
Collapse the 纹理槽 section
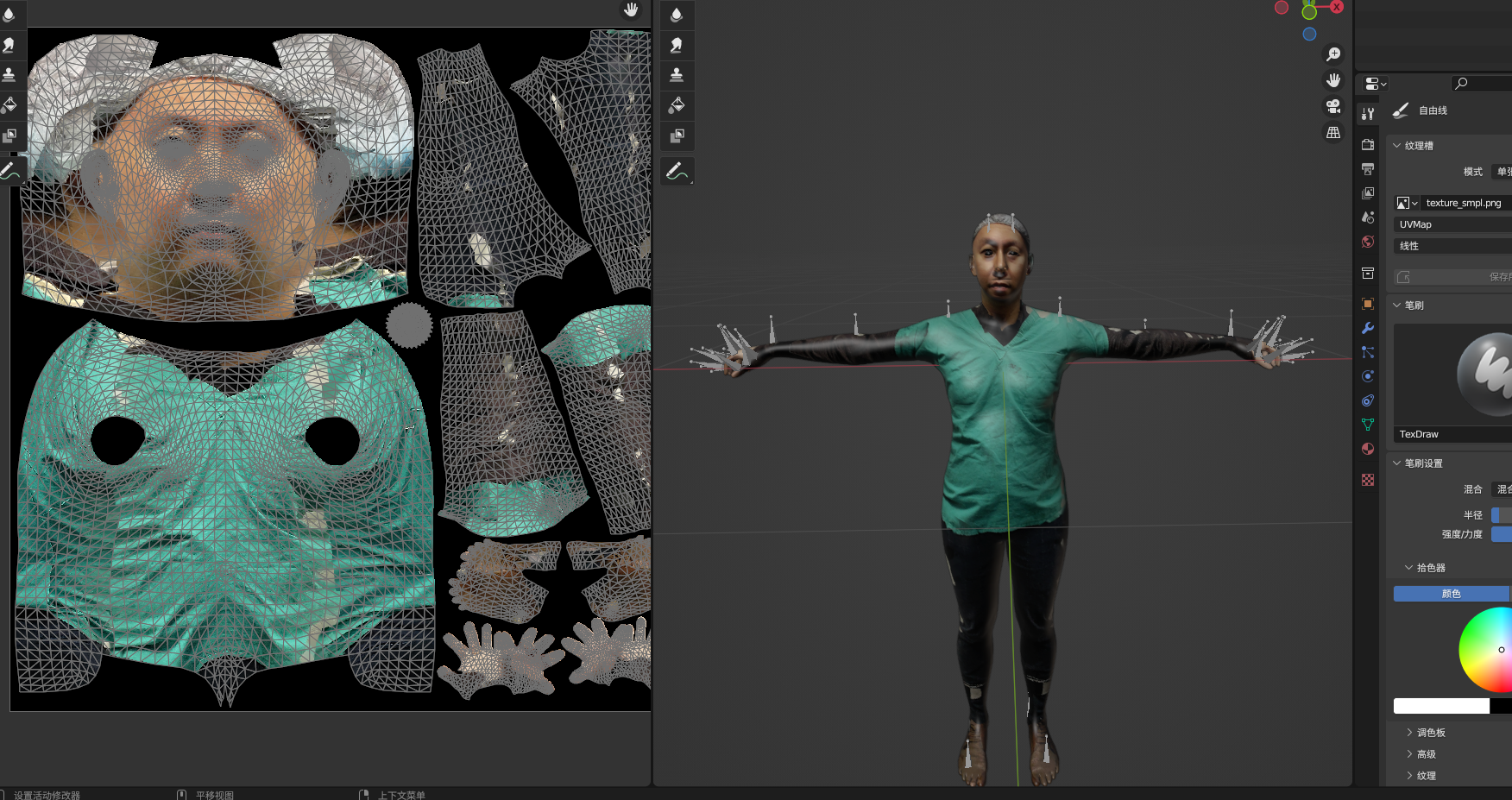pyautogui.click(x=1415, y=145)
